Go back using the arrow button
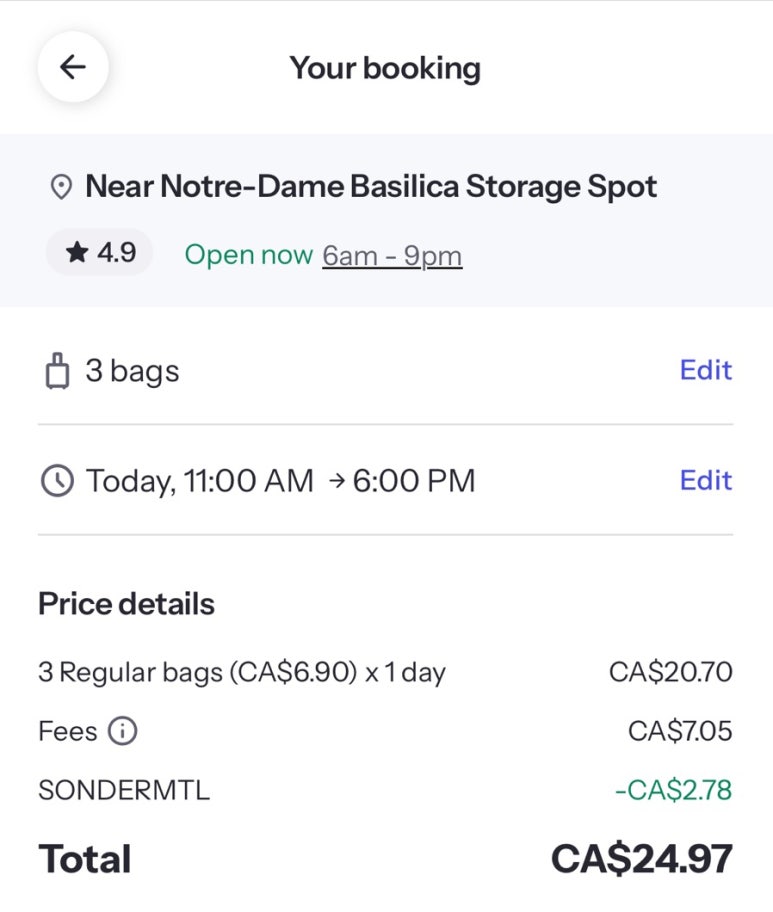Screen dimensions: 773x912 73,67
